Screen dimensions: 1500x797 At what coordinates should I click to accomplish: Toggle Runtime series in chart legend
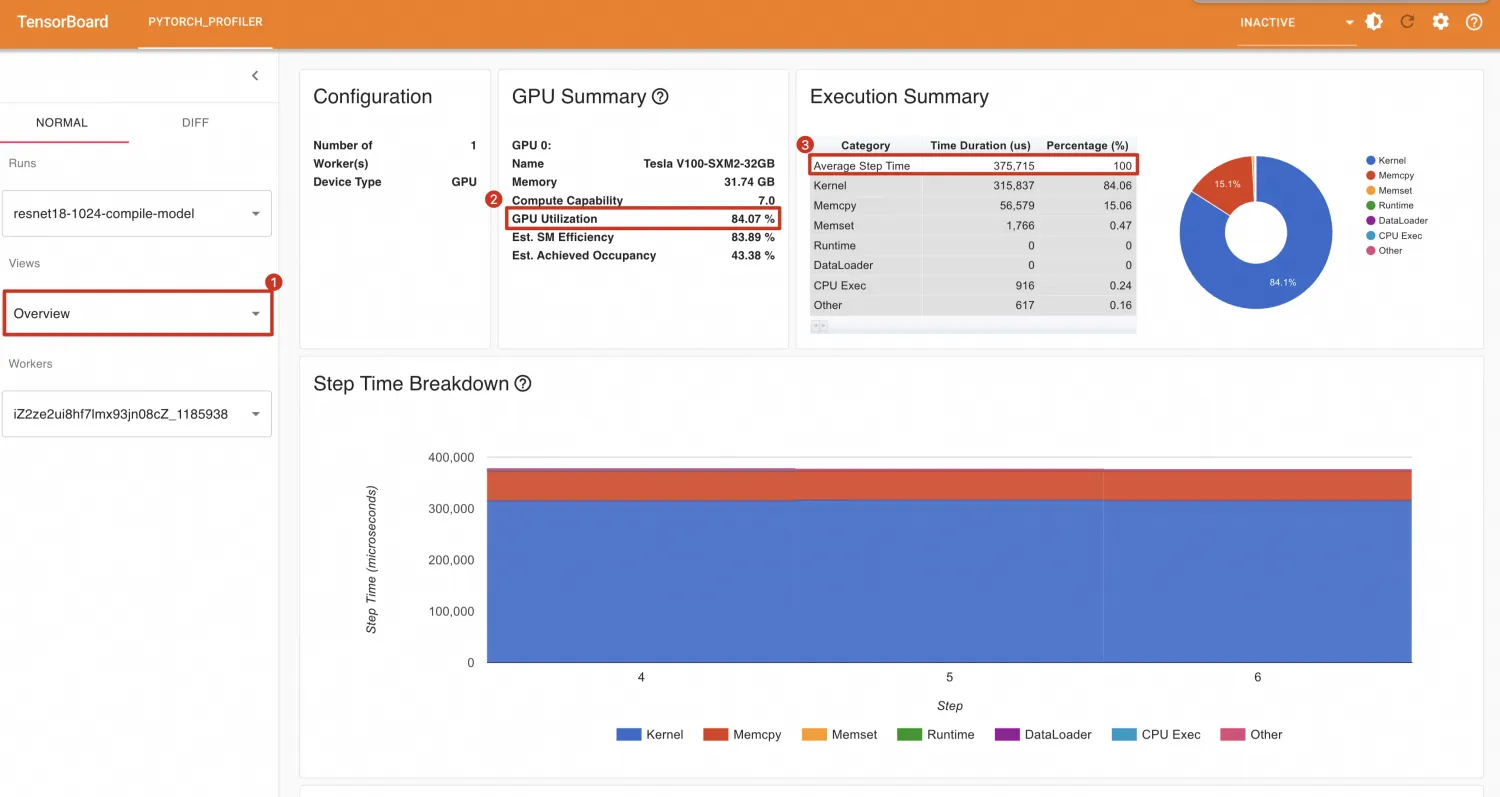[936, 734]
